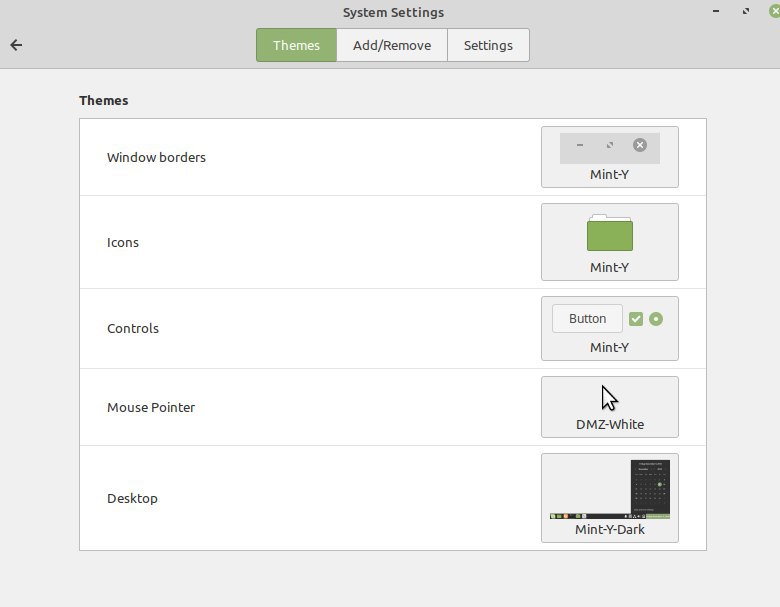Viewport: 780px width, 607px height.
Task: Click the Mint-Y-Dark desktop thumbnail
Action: pyautogui.click(x=609, y=489)
